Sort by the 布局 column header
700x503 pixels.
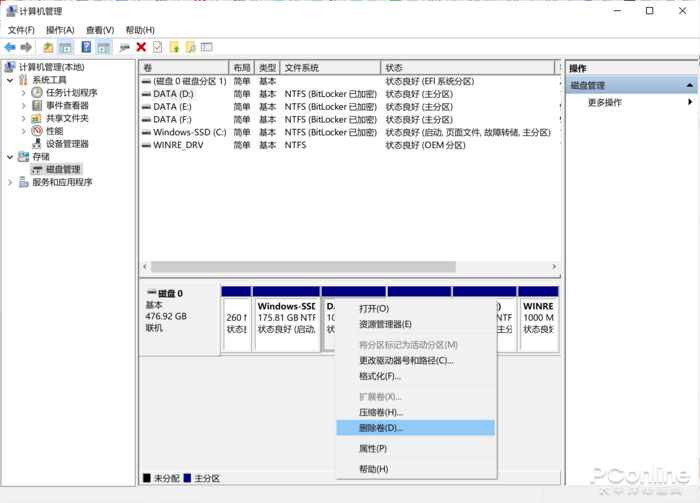pos(242,68)
